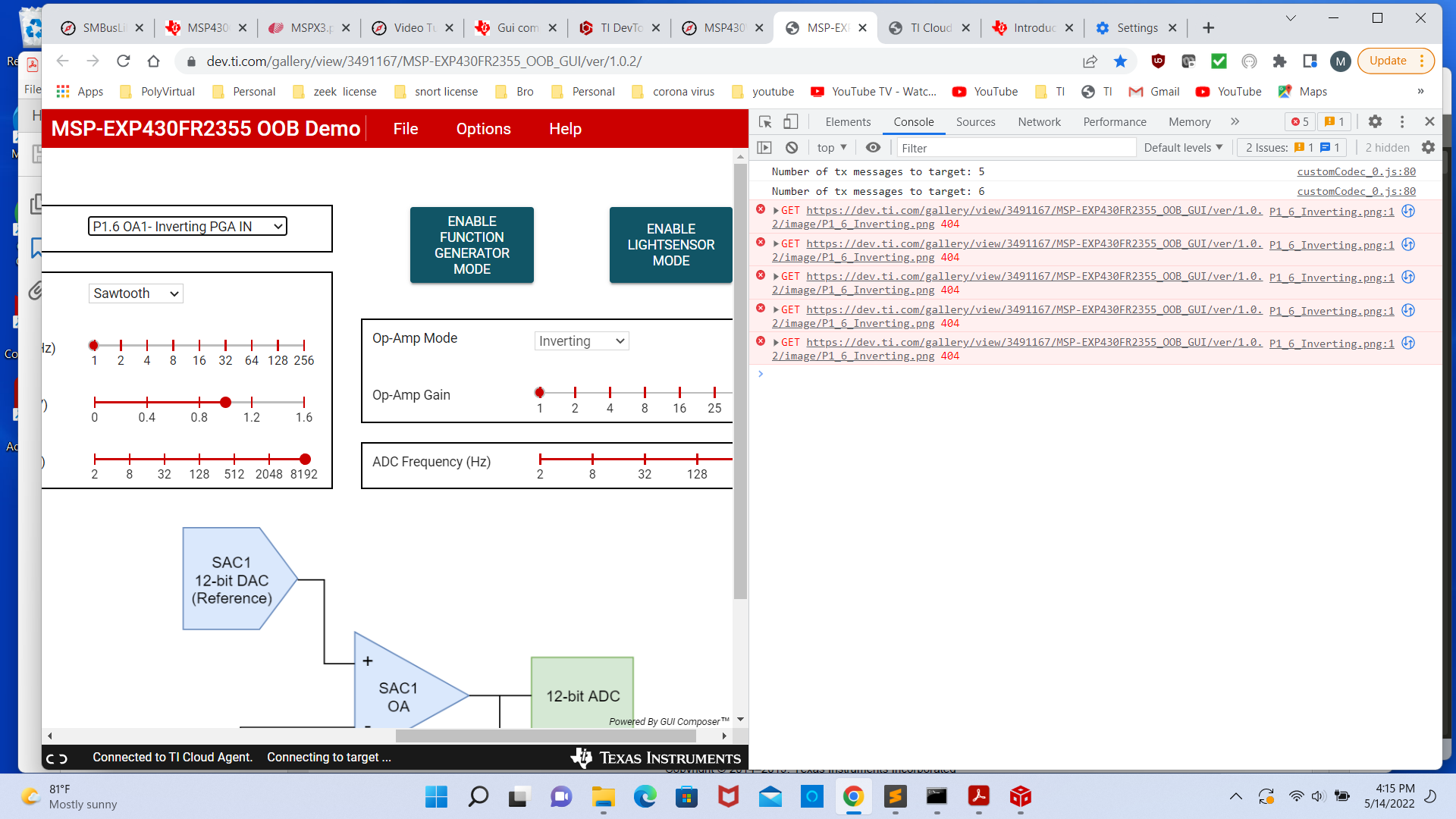1456x819 pixels.
Task: Click Op-Amp Gain slider handle at 1
Action: point(539,392)
